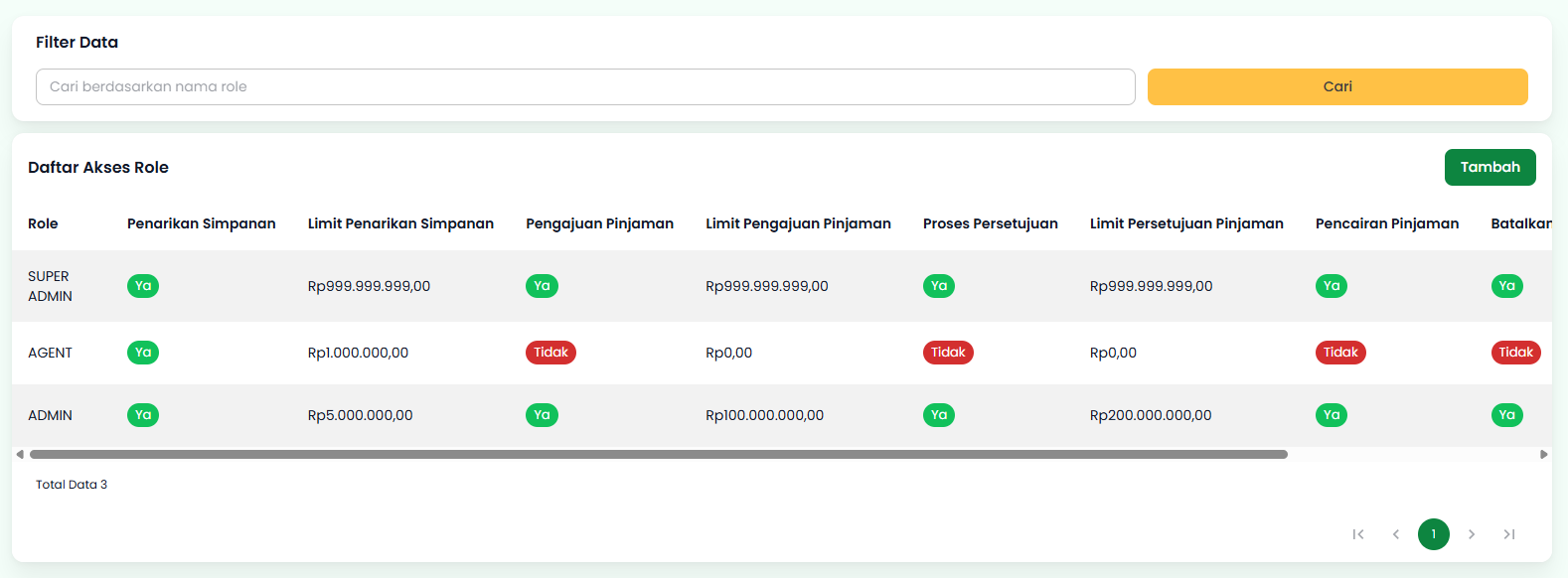Click the Limit Penarikan Simpanan column header
This screenshot has width=1568, height=578.
coord(400,223)
